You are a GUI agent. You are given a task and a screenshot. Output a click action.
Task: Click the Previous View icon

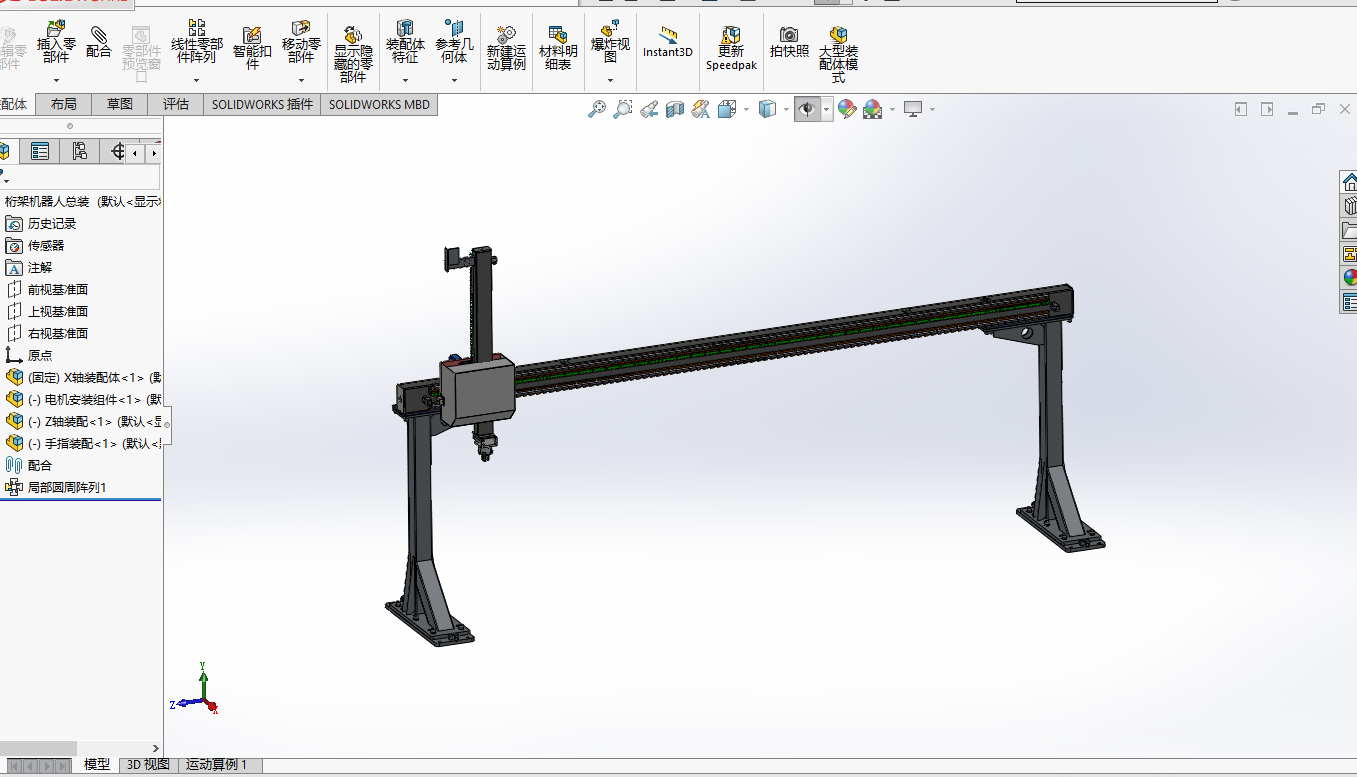click(x=649, y=109)
